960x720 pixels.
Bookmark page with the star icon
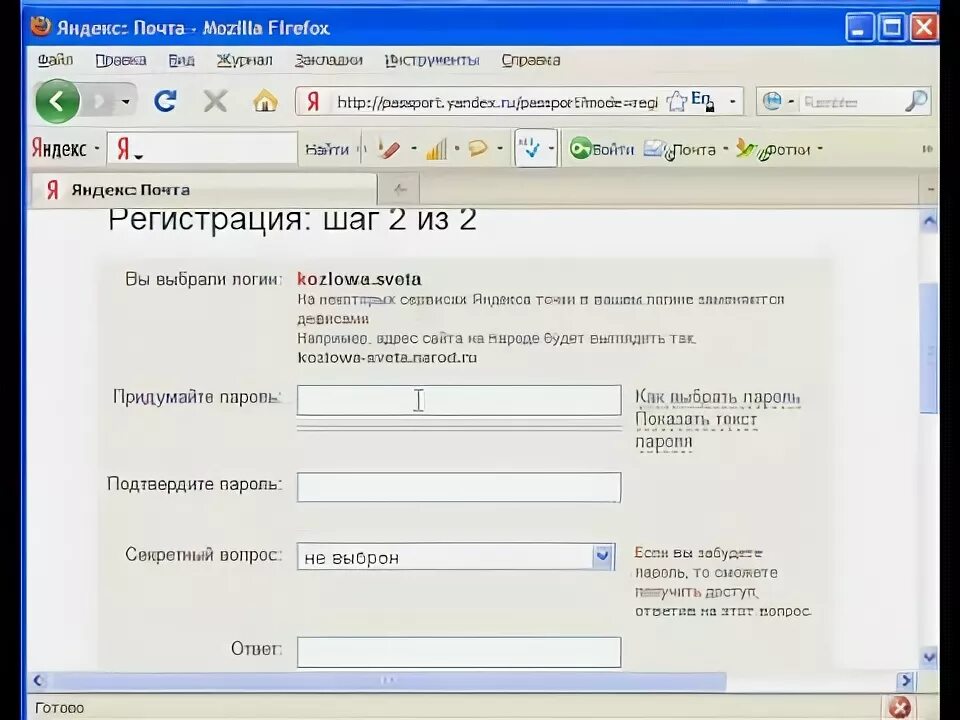point(677,102)
